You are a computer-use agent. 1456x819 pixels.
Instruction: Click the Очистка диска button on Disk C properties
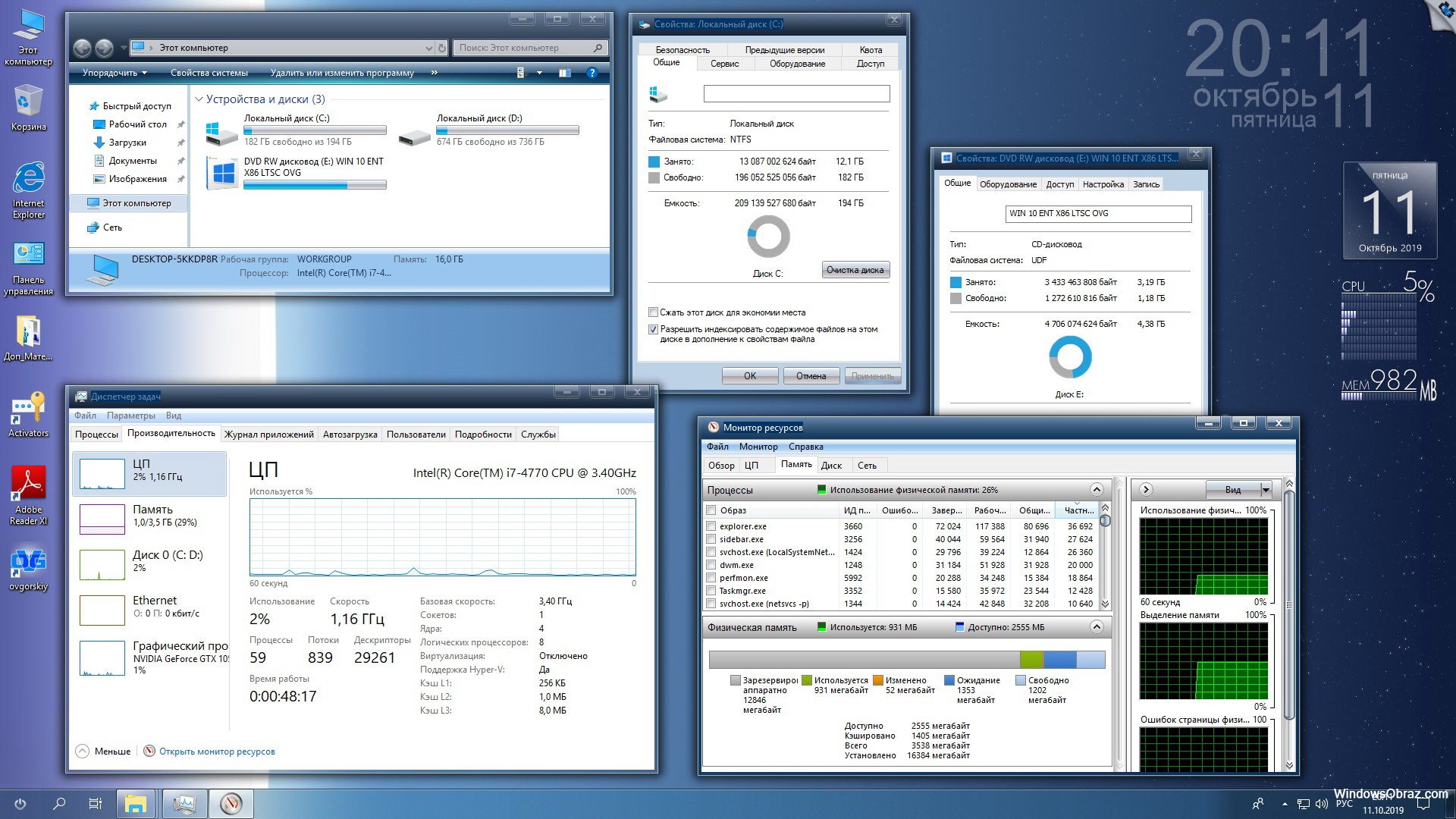point(856,269)
